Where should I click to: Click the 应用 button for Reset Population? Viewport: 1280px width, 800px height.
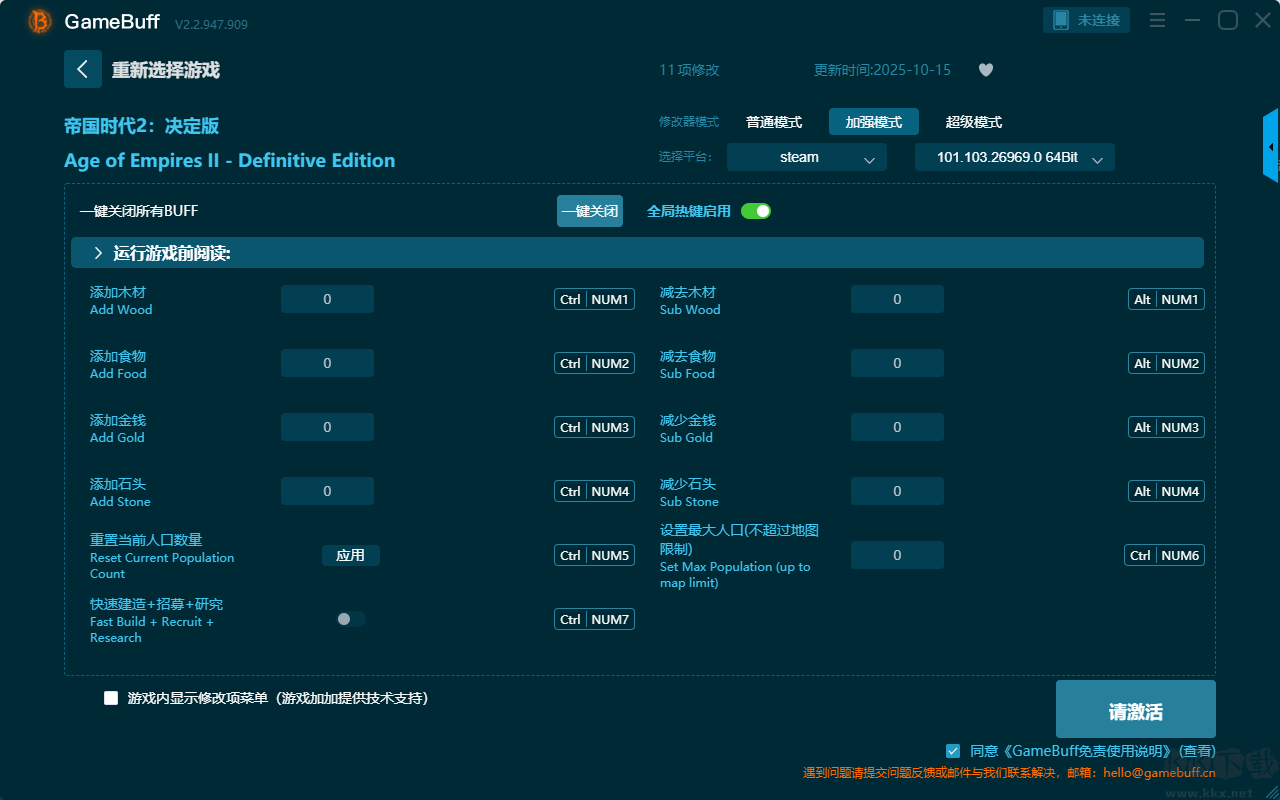[x=351, y=555]
